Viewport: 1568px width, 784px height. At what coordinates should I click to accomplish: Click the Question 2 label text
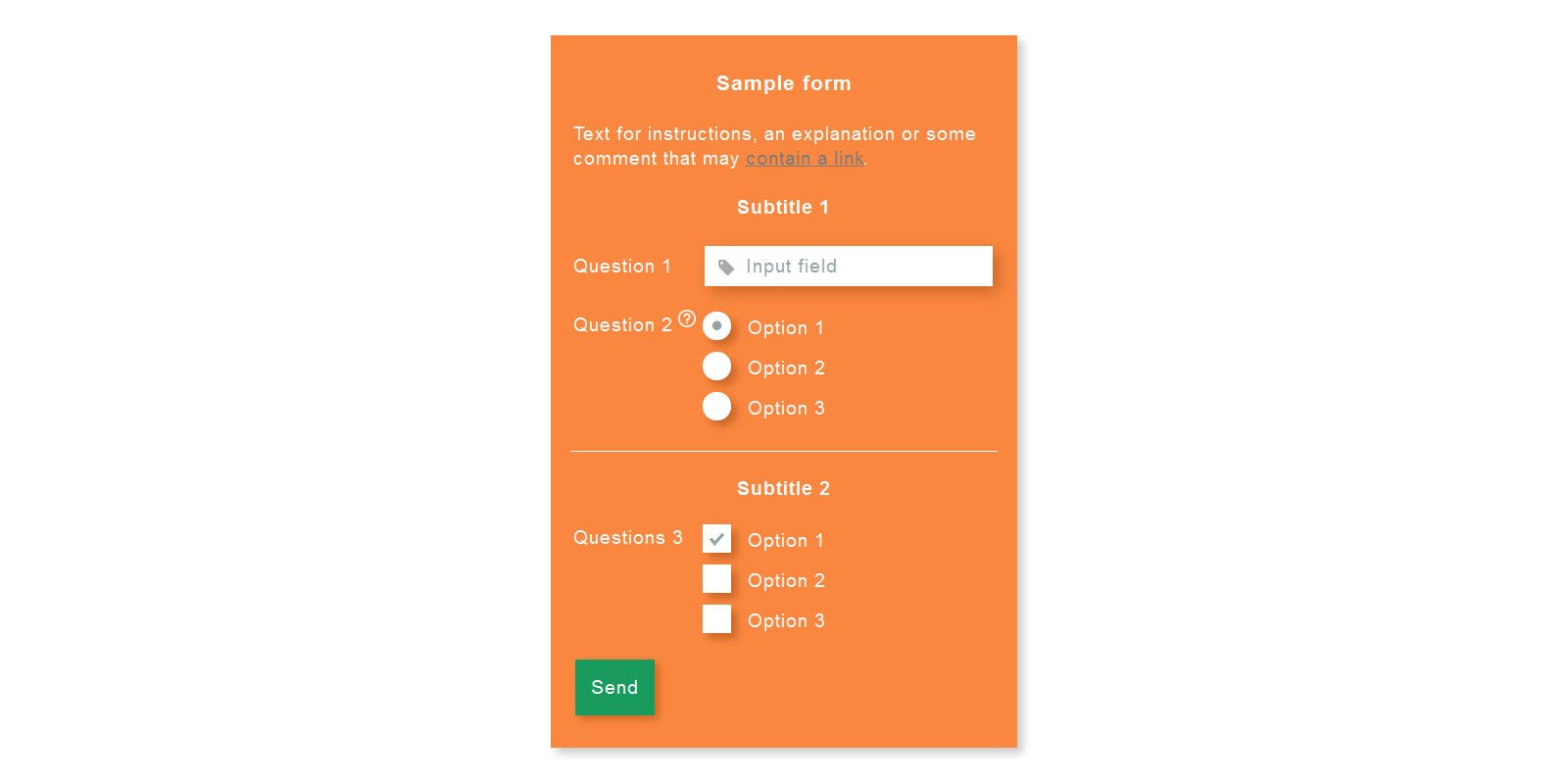pyautogui.click(x=622, y=325)
